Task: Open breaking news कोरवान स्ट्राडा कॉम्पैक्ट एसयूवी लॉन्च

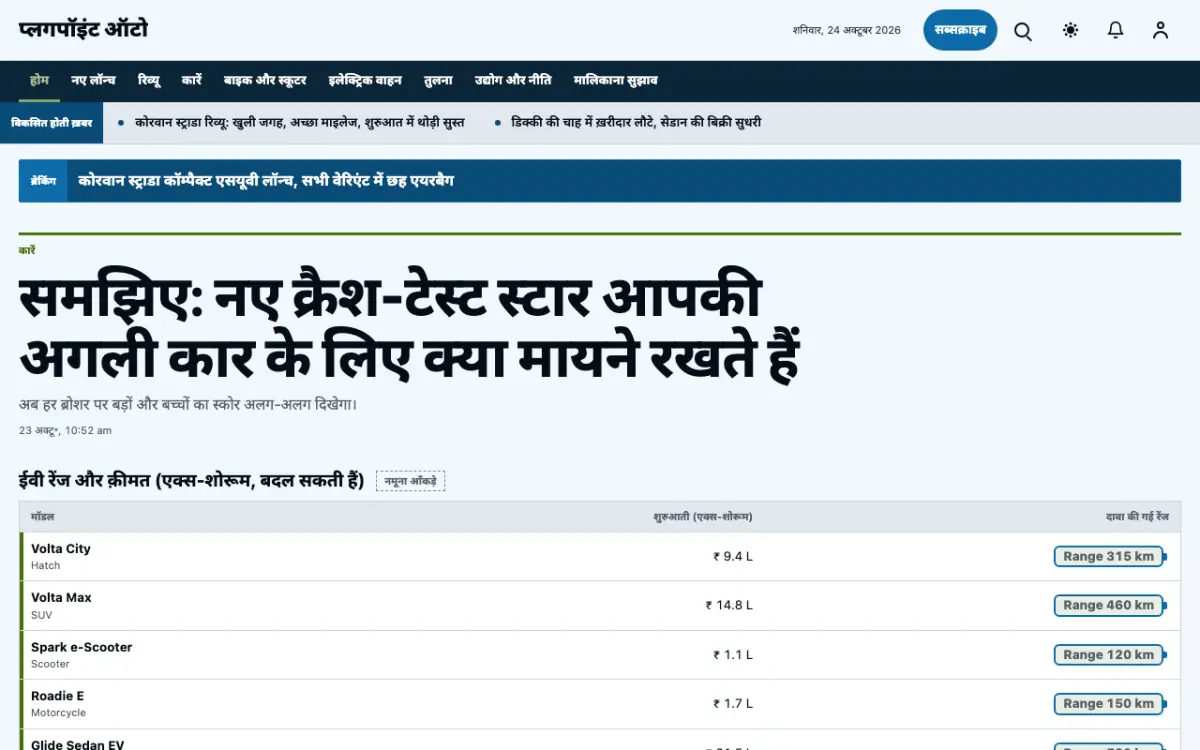Action: (x=266, y=181)
